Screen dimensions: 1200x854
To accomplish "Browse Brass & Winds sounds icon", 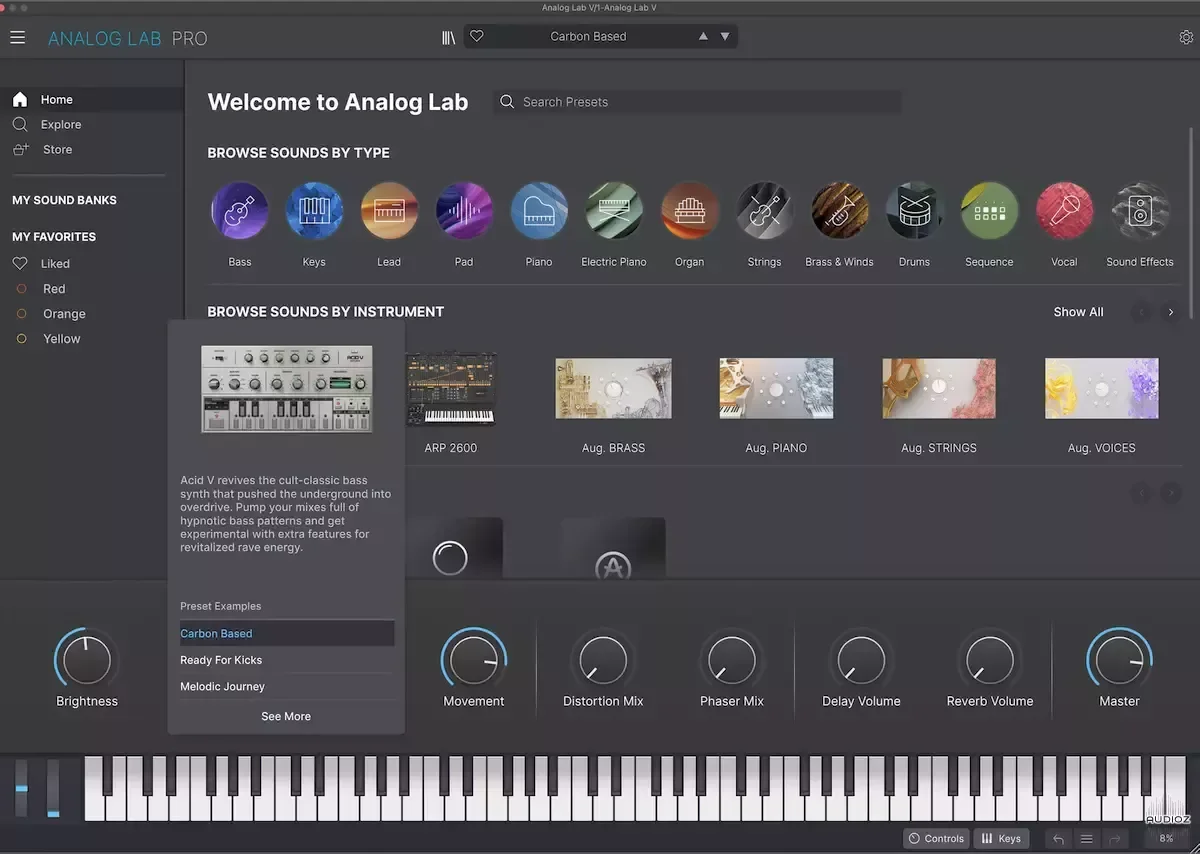I will click(839, 211).
